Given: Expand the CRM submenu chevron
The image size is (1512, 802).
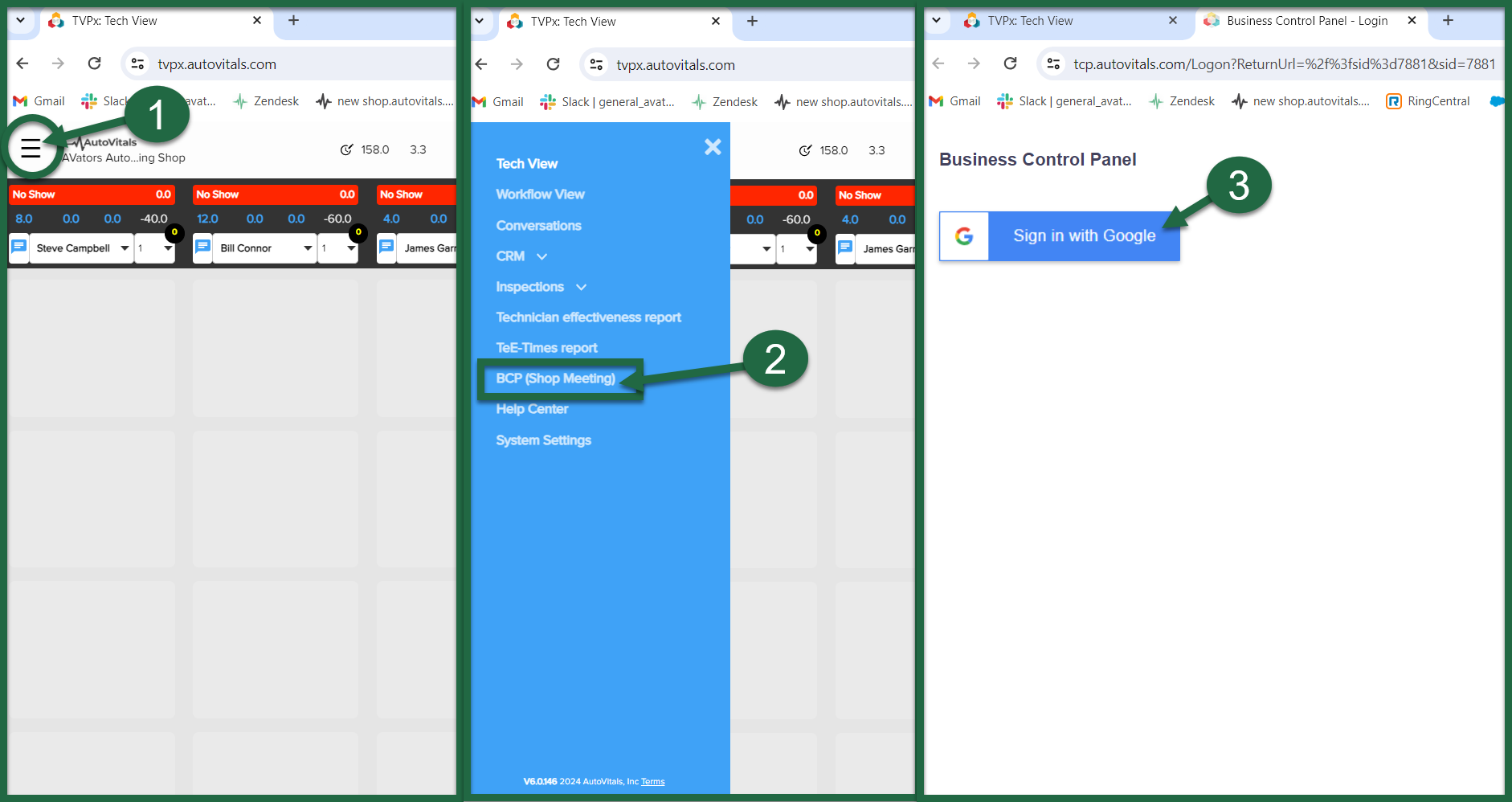Looking at the screenshot, I should 541,256.
